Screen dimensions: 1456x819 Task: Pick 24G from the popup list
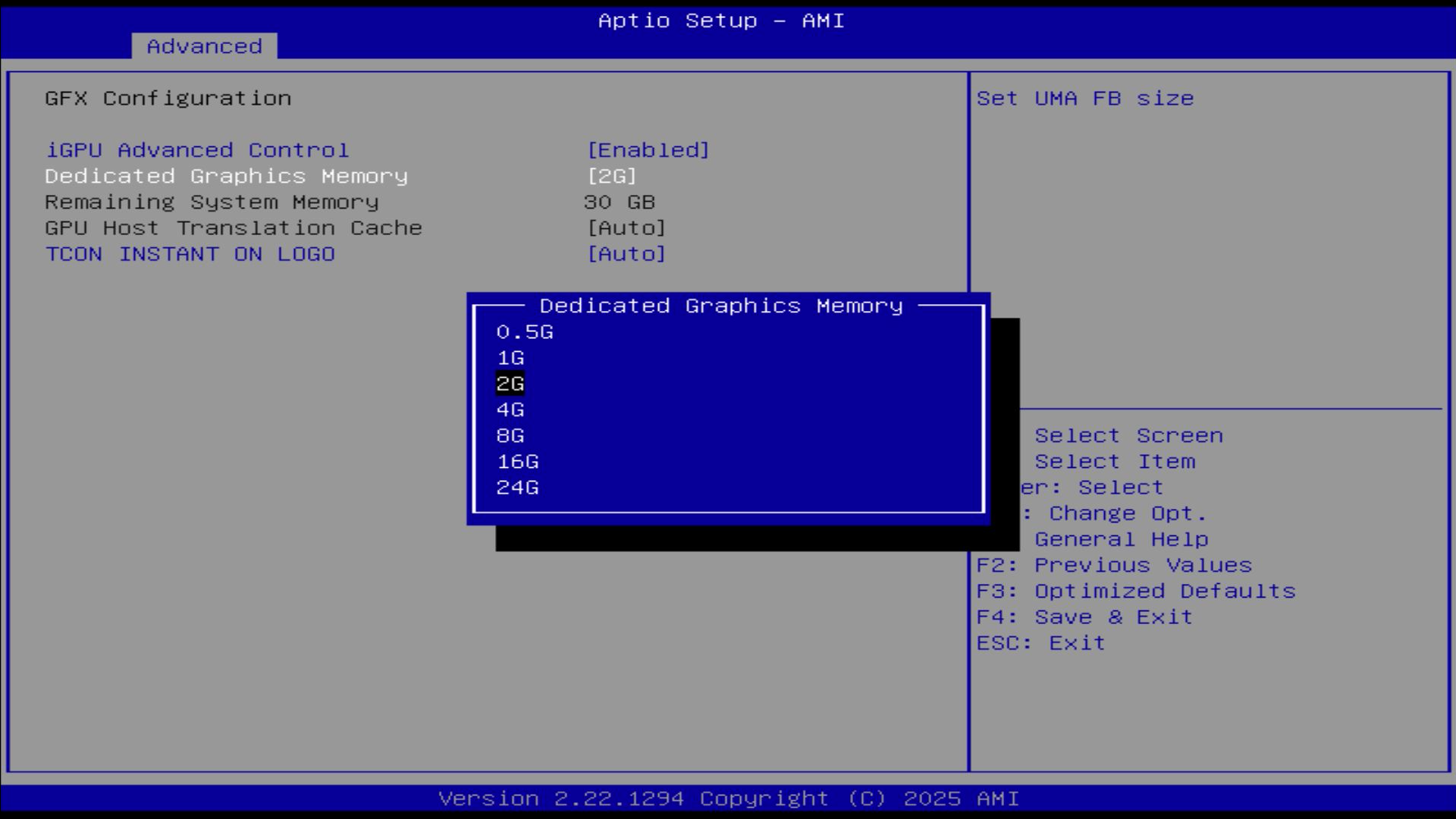pos(518,488)
